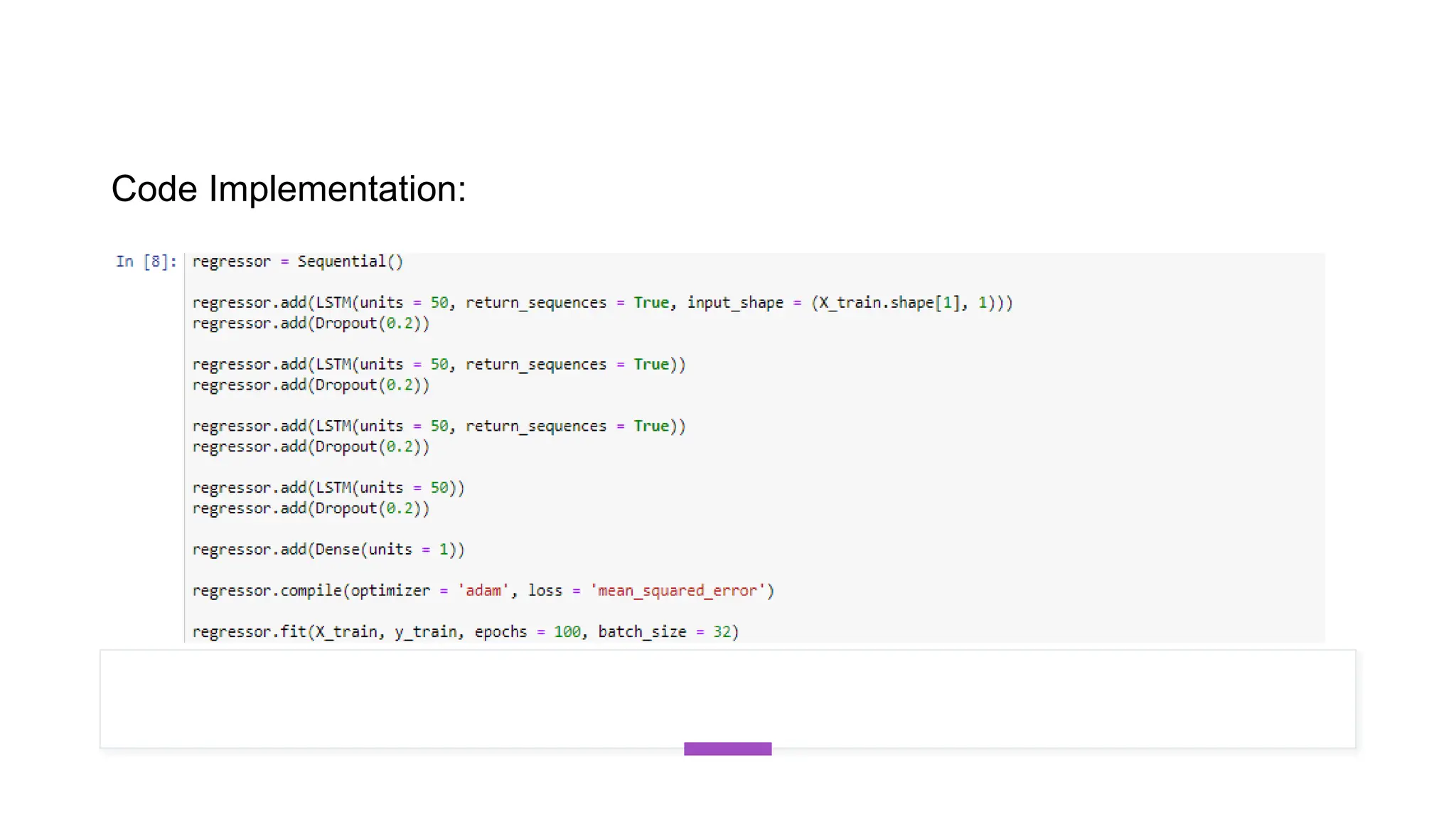Click the 'mean_squared_error' loss string
The image size is (1456, 819).
pos(678,591)
